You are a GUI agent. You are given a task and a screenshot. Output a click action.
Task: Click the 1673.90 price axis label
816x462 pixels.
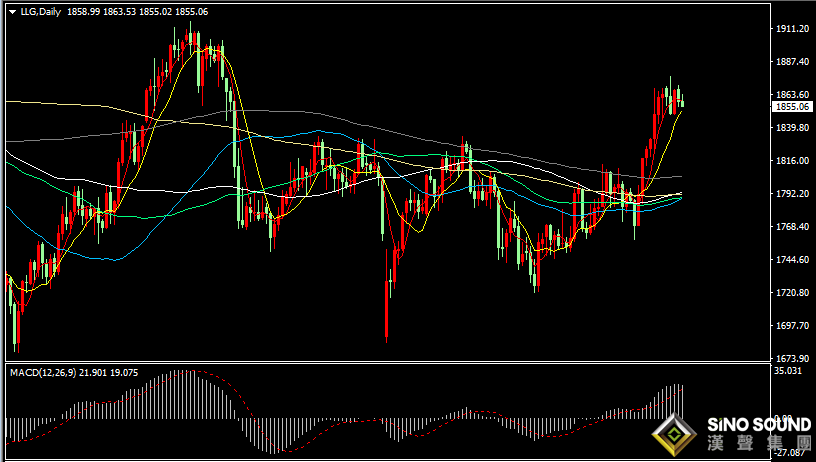point(793,358)
